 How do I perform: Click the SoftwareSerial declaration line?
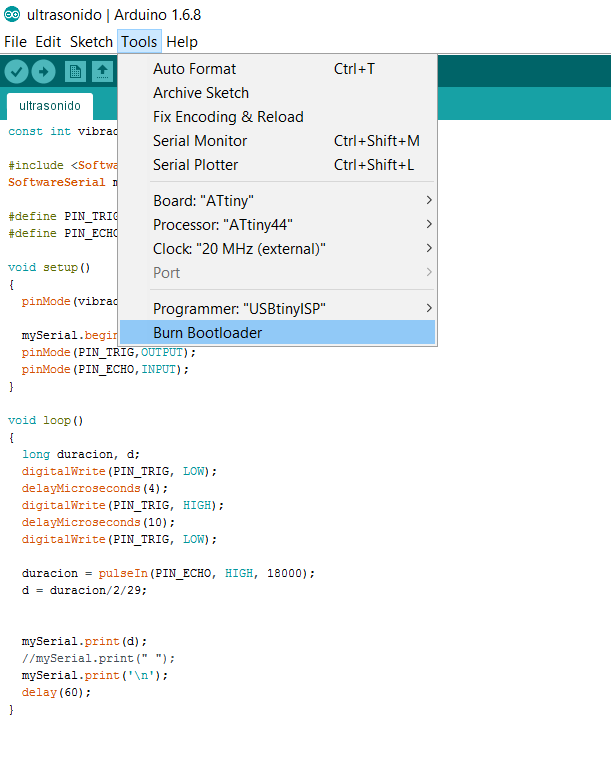[63, 183]
